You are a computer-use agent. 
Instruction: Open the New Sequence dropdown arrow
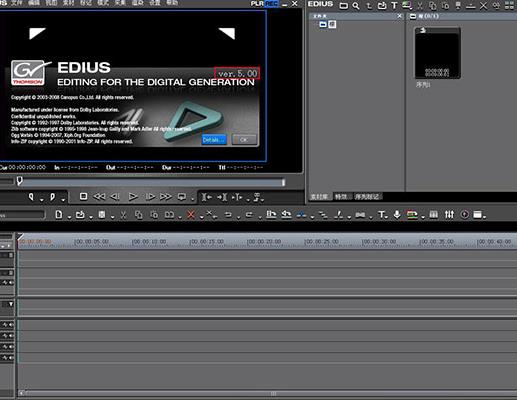(x=69, y=217)
